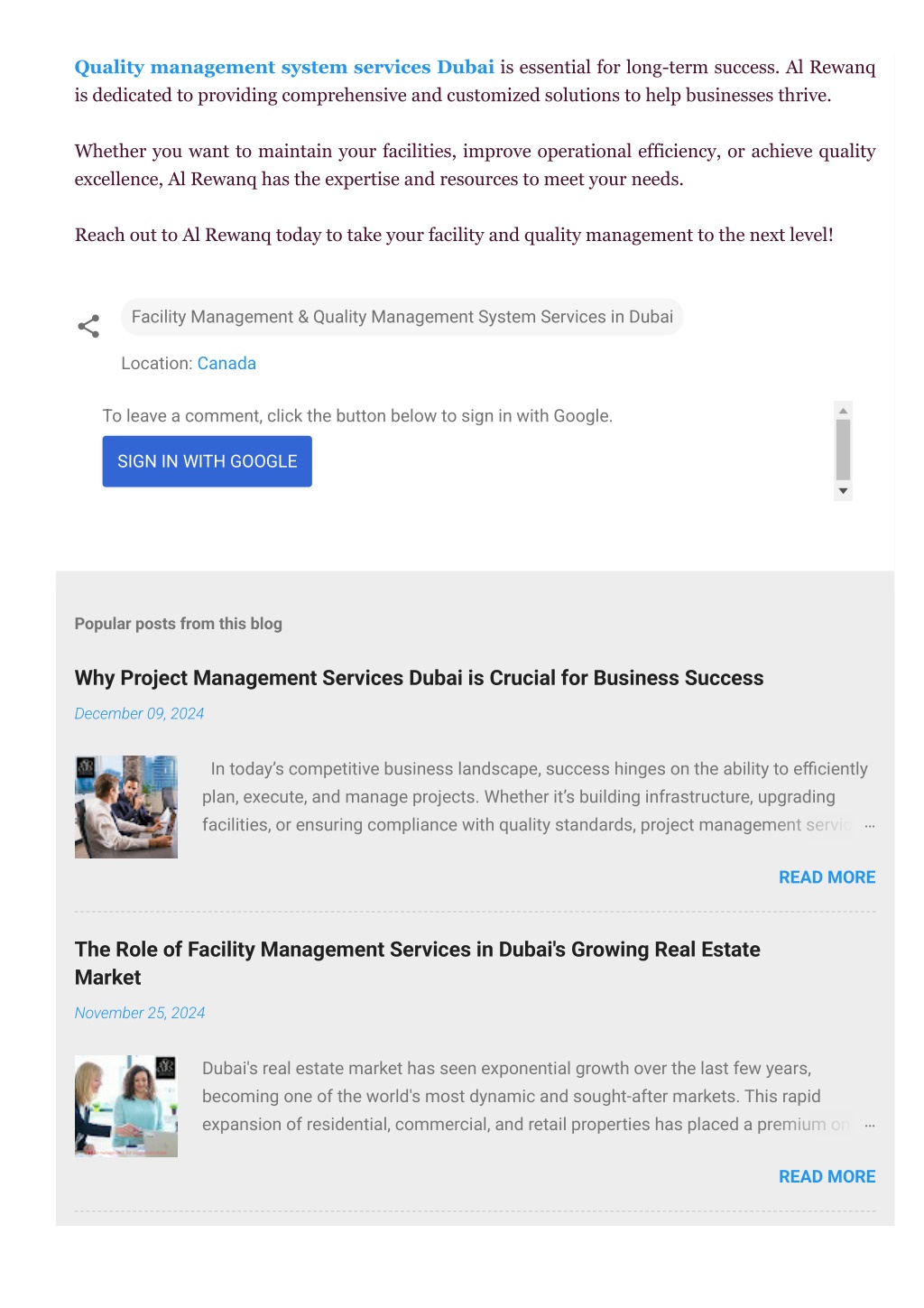Open the two women handshake thumbnail

[126, 1107]
